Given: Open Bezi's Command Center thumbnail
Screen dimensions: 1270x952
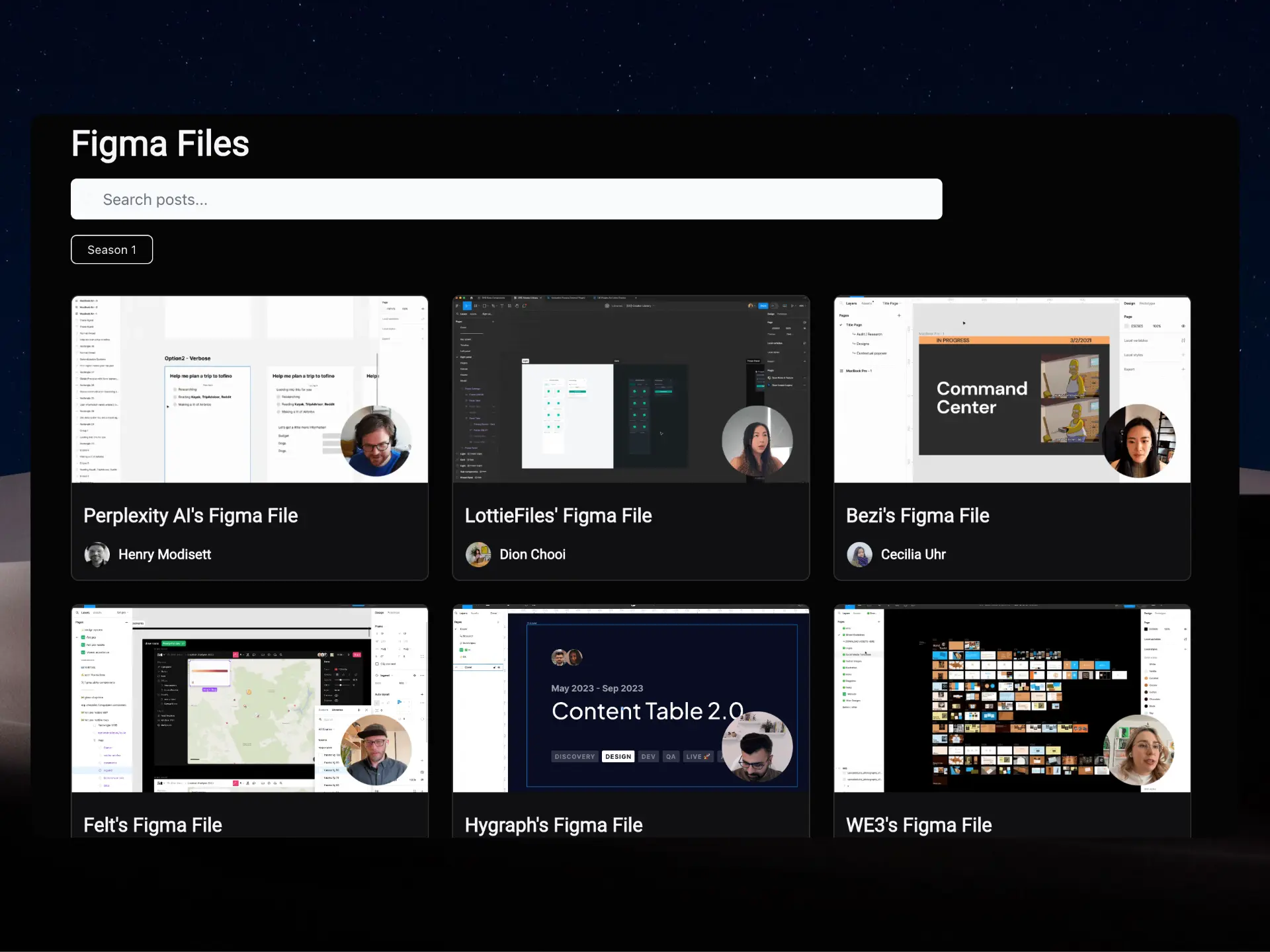Looking at the screenshot, I should [1011, 389].
